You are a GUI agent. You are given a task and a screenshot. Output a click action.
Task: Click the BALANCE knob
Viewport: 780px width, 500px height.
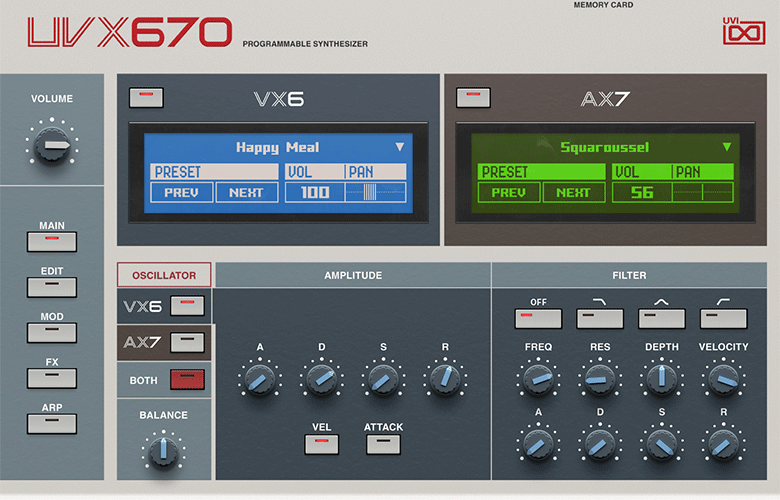pyautogui.click(x=164, y=451)
